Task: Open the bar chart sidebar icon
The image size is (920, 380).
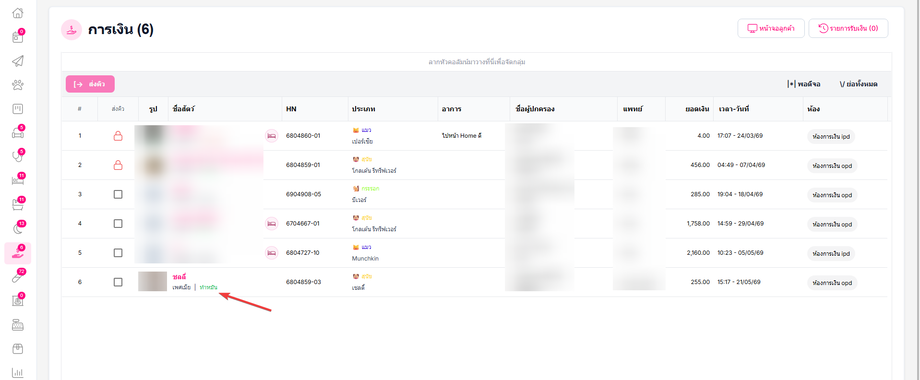Action: tap(18, 372)
